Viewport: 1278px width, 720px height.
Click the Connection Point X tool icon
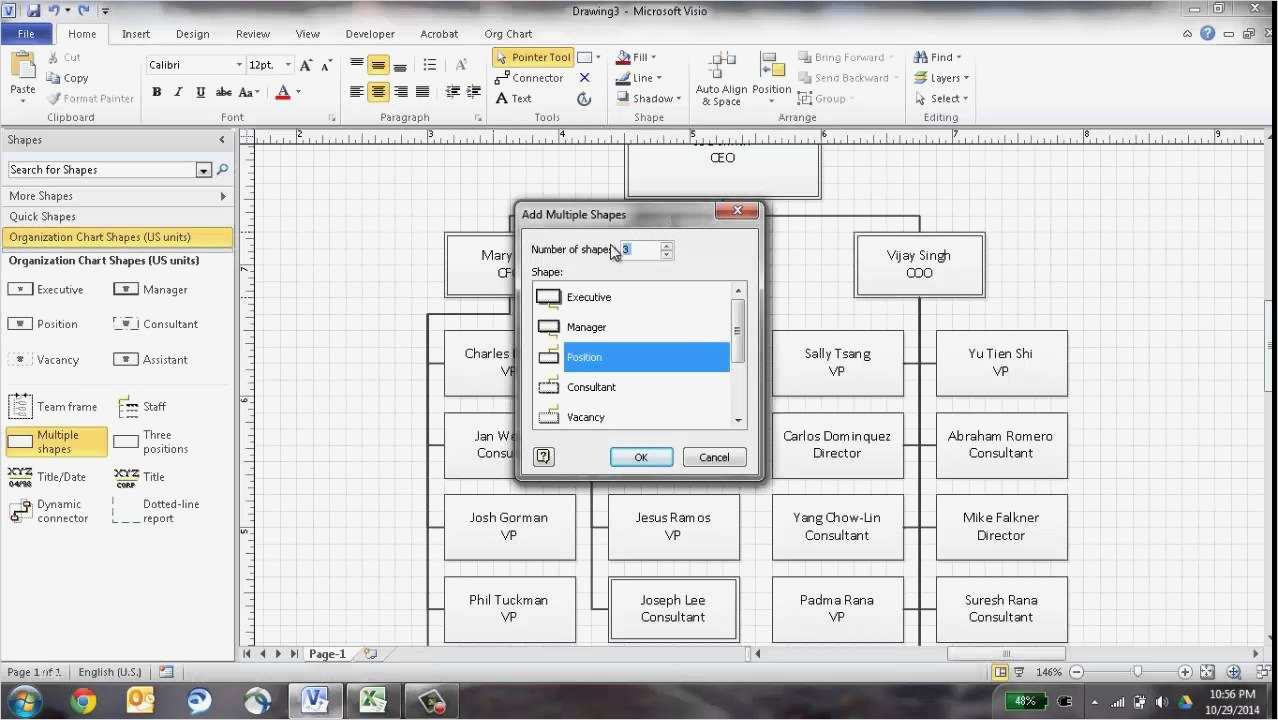pyautogui.click(x=585, y=78)
